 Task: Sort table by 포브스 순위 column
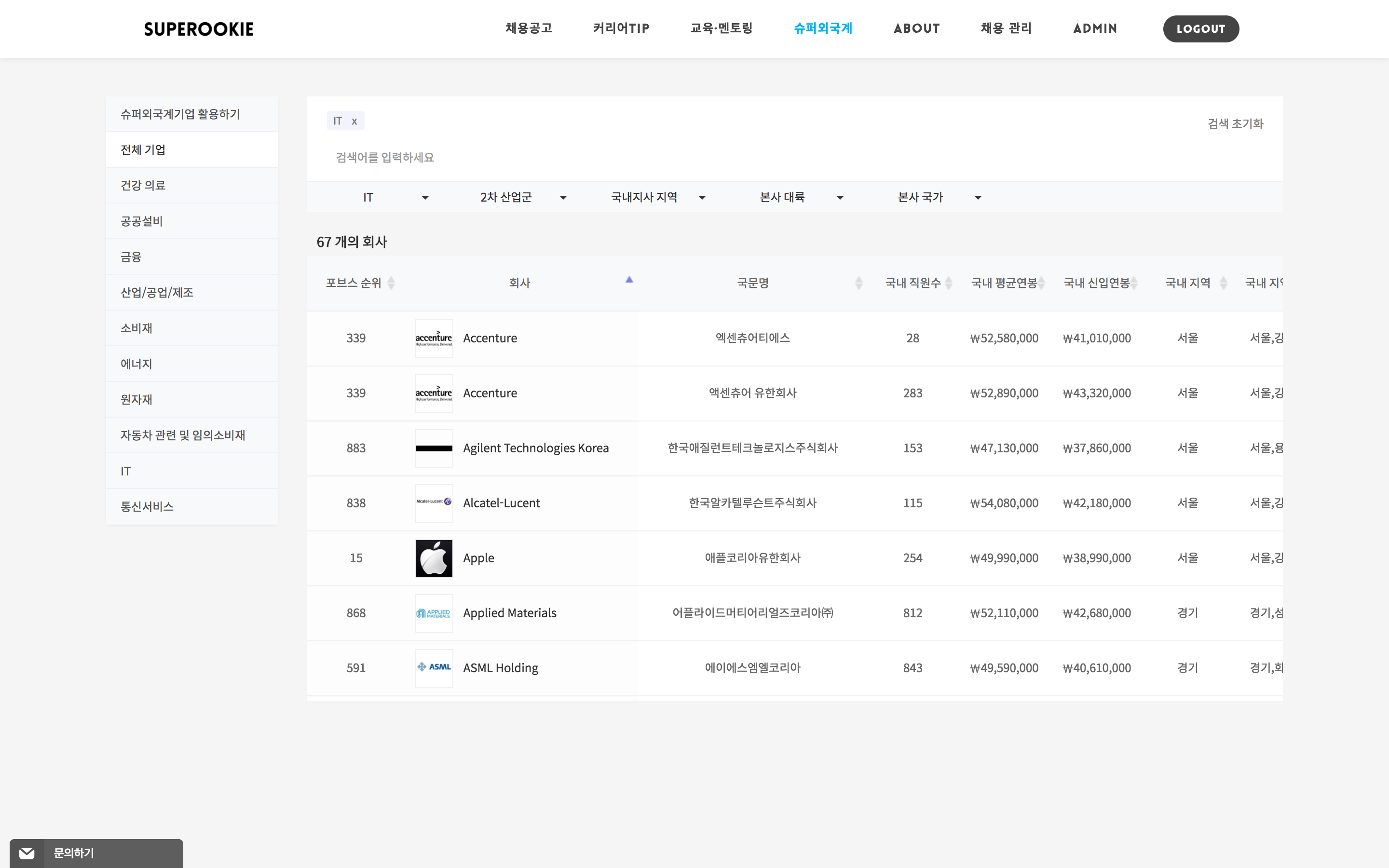click(391, 283)
